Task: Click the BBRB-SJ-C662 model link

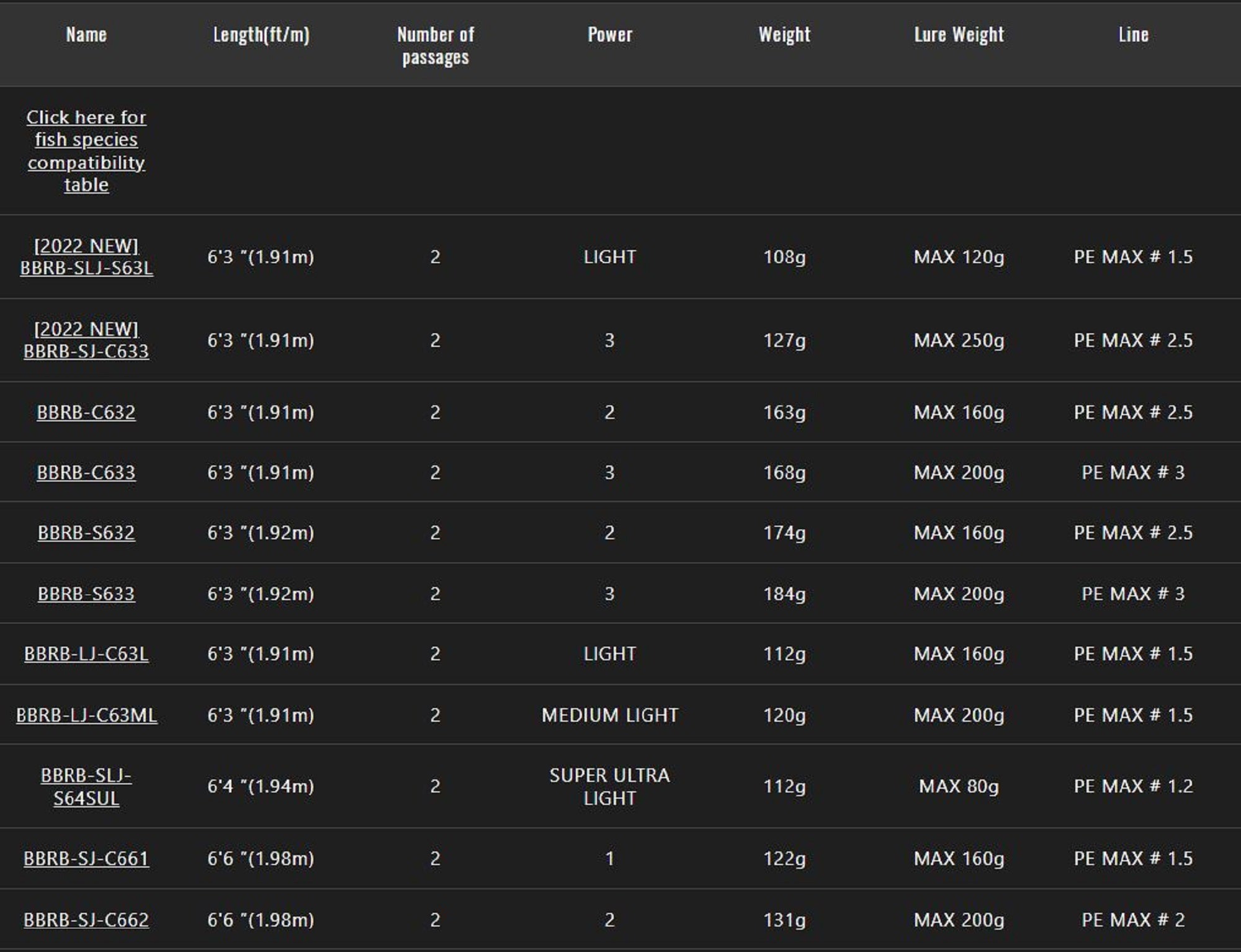Action: pos(86,919)
